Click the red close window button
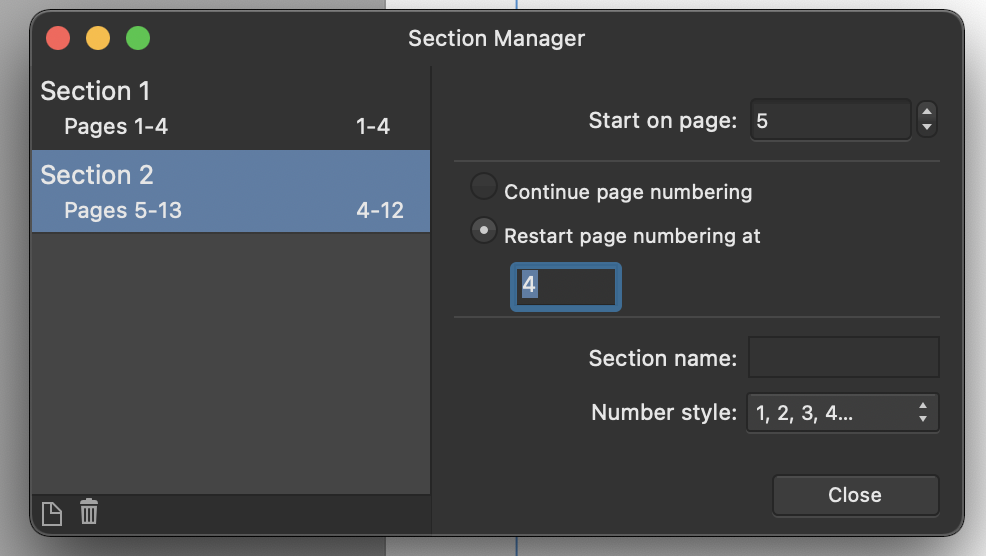 point(58,39)
